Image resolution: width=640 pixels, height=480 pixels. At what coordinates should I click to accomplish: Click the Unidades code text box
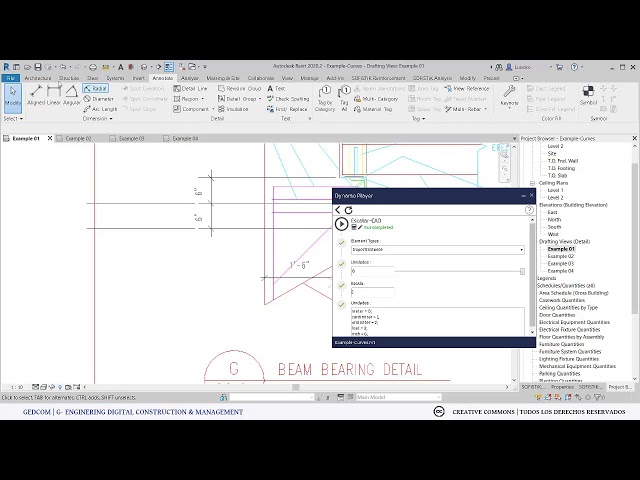438,322
